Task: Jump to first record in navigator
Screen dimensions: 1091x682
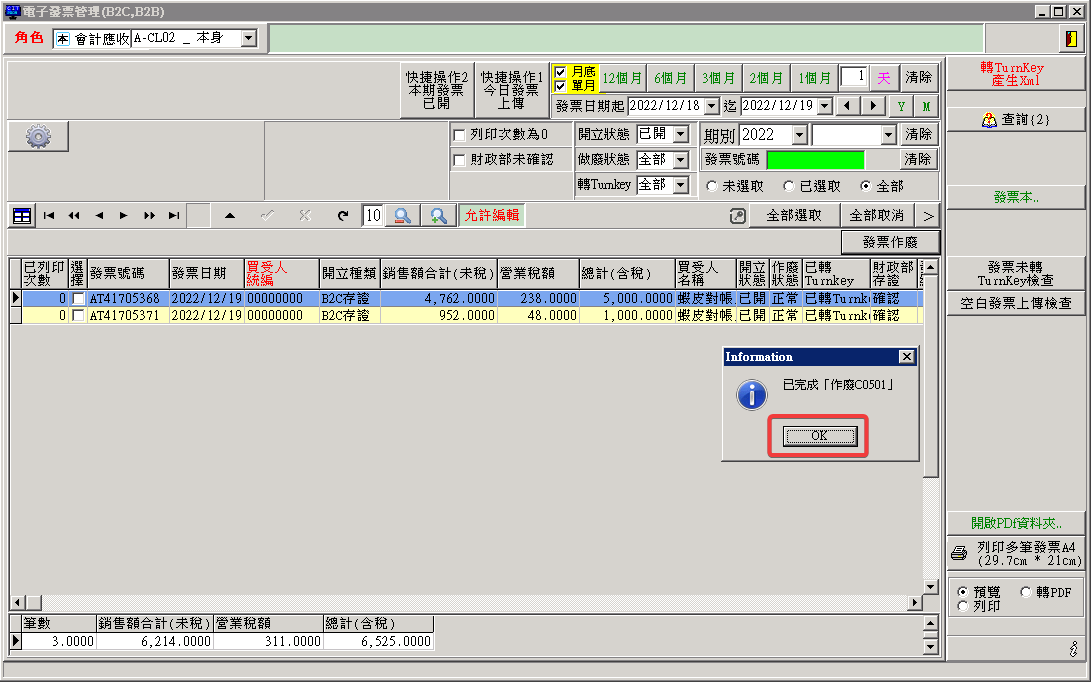Action: (49, 215)
